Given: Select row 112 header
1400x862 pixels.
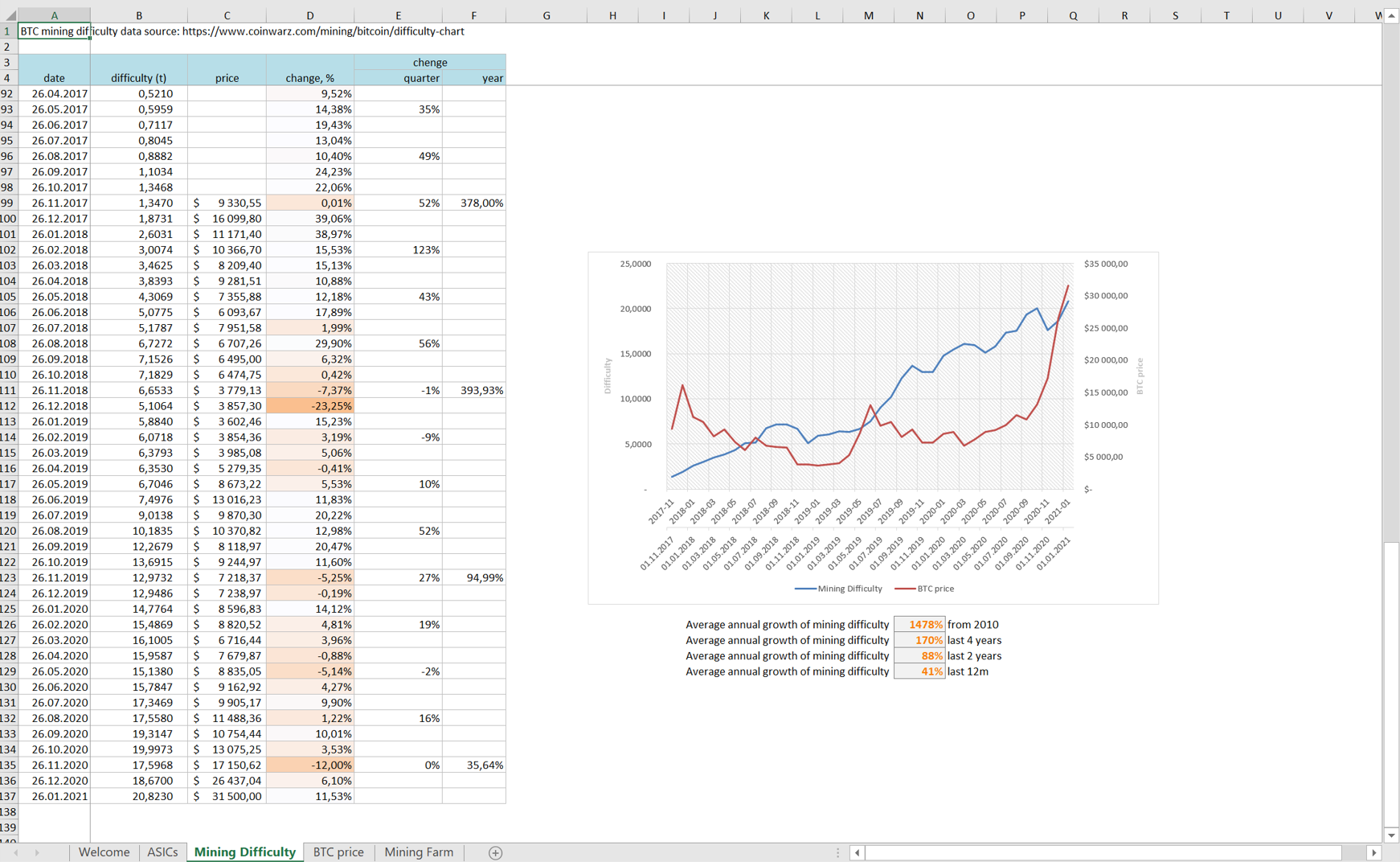Looking at the screenshot, I should [x=9, y=406].
